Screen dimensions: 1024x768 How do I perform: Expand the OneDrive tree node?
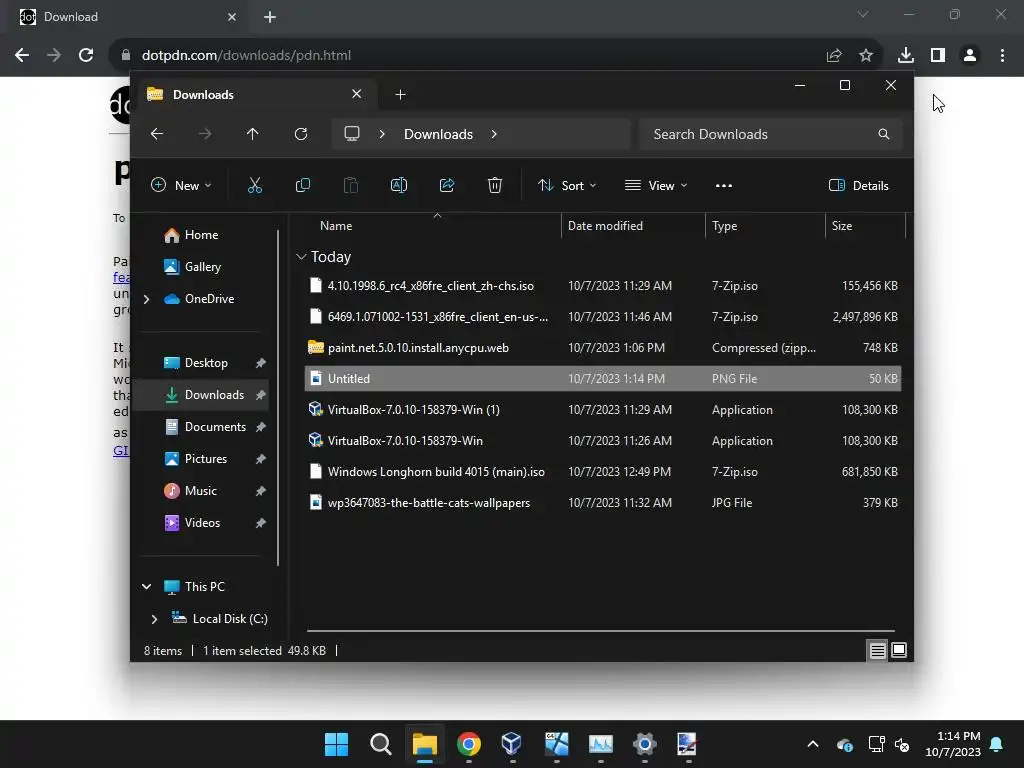[146, 299]
